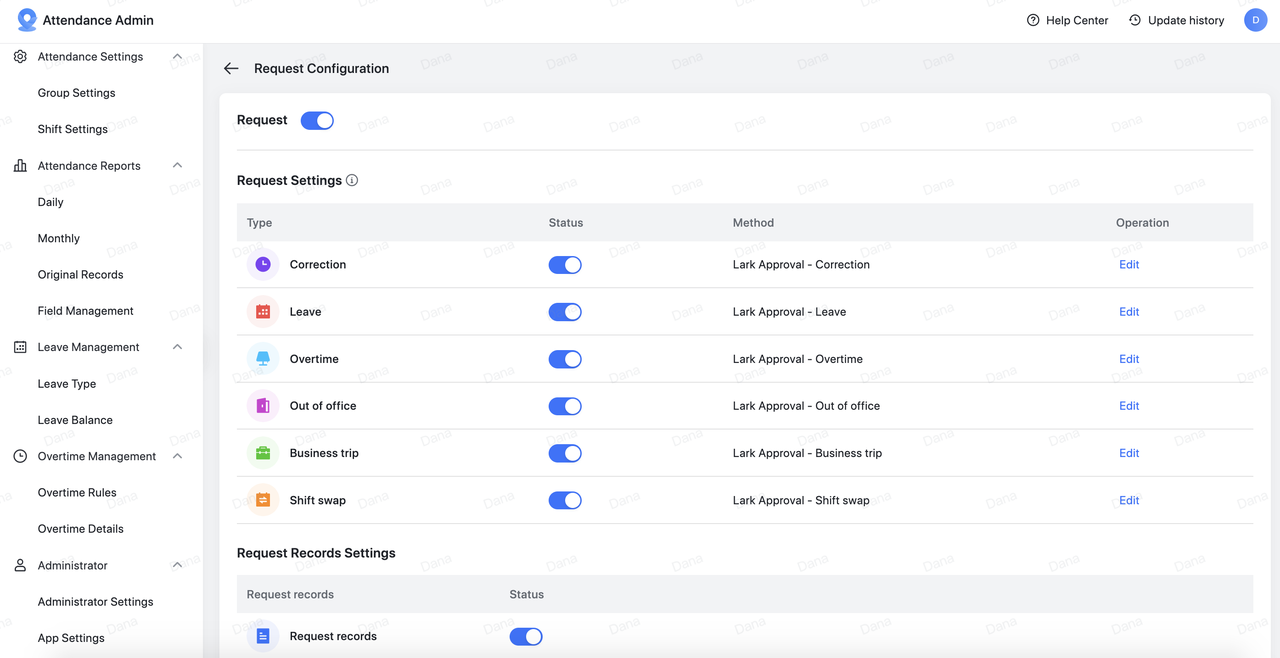Turn off the Overtime request toggle
The image size is (1280, 658).
[565, 359]
